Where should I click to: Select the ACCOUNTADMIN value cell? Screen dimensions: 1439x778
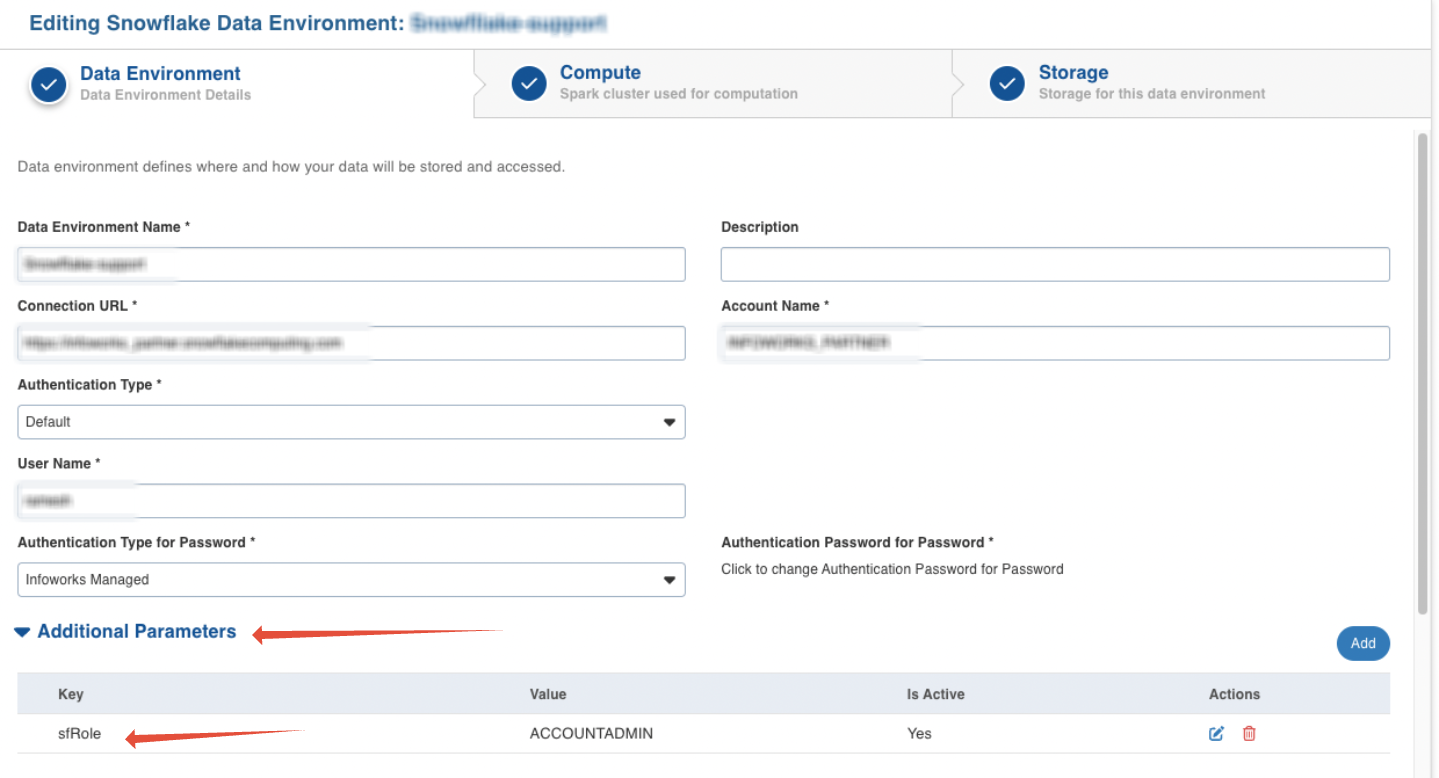[591, 733]
